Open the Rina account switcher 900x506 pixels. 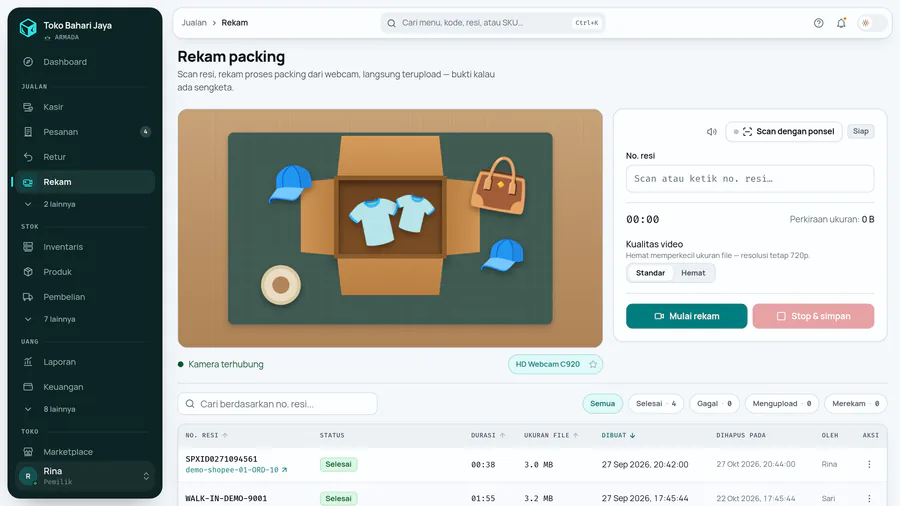(x=85, y=476)
